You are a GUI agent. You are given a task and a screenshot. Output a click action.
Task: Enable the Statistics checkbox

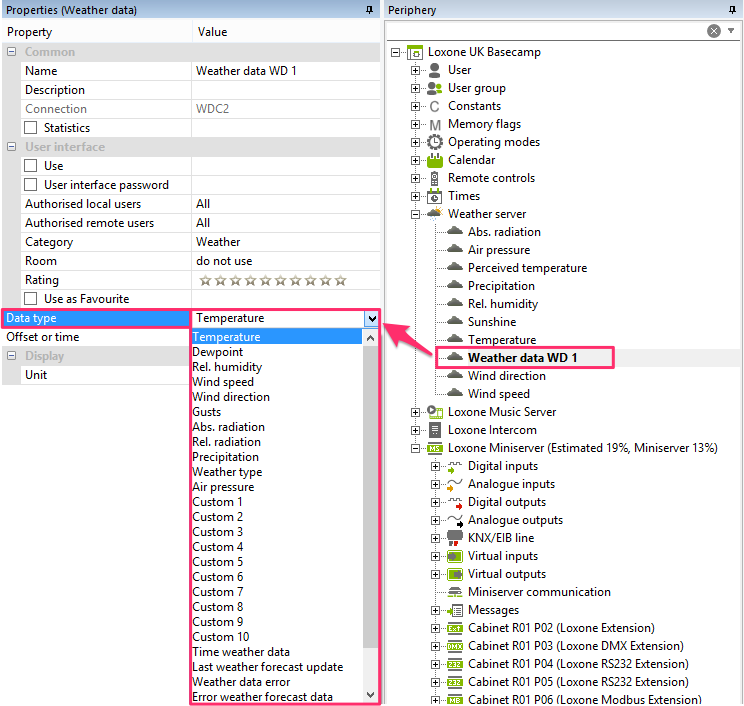(x=31, y=128)
